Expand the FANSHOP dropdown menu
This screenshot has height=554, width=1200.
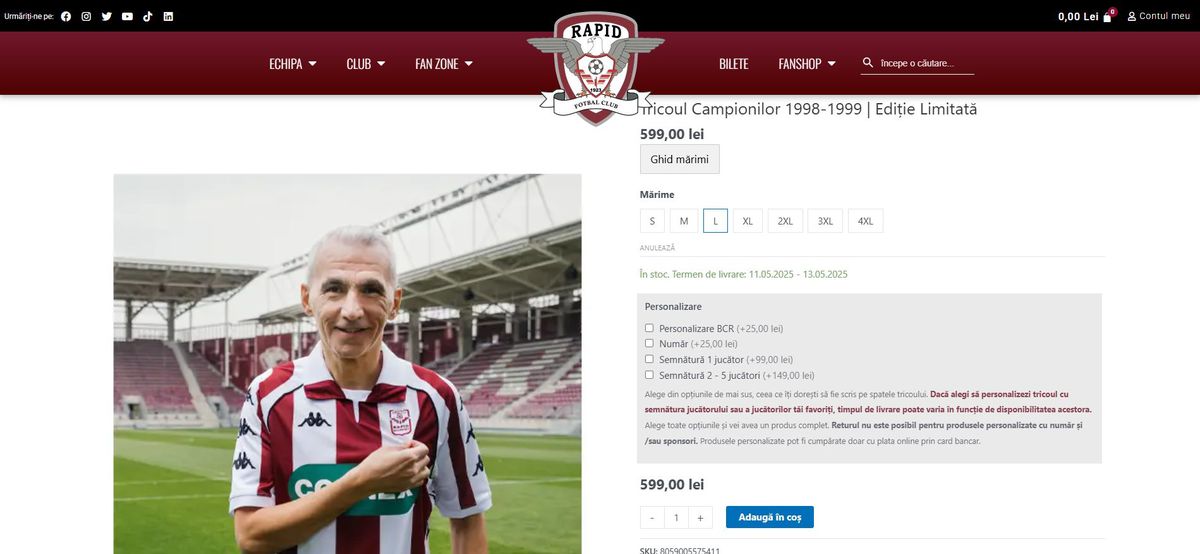pos(807,63)
